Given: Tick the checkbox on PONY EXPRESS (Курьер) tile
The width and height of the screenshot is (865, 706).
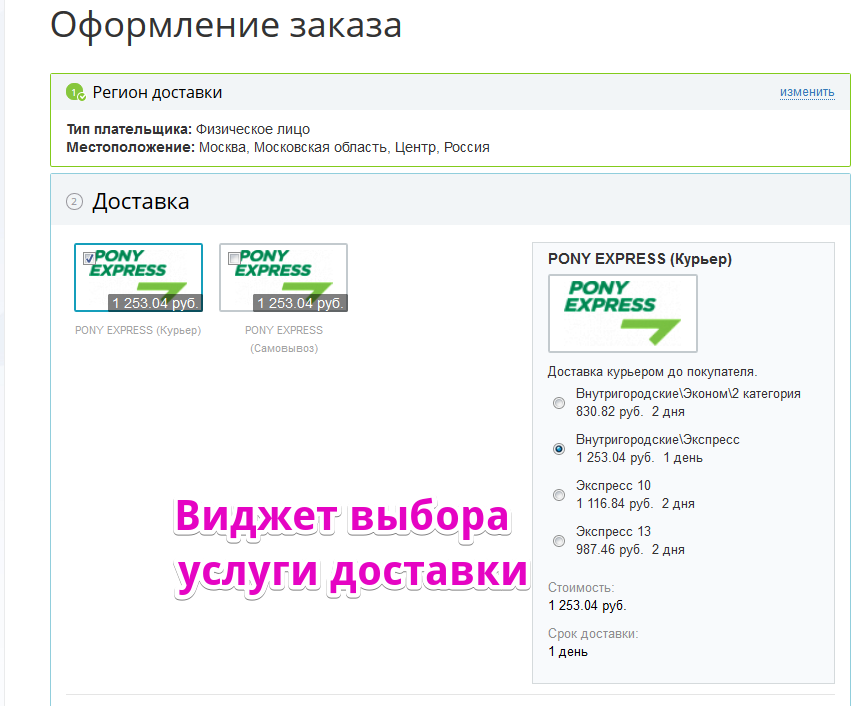Looking at the screenshot, I should [x=89, y=258].
